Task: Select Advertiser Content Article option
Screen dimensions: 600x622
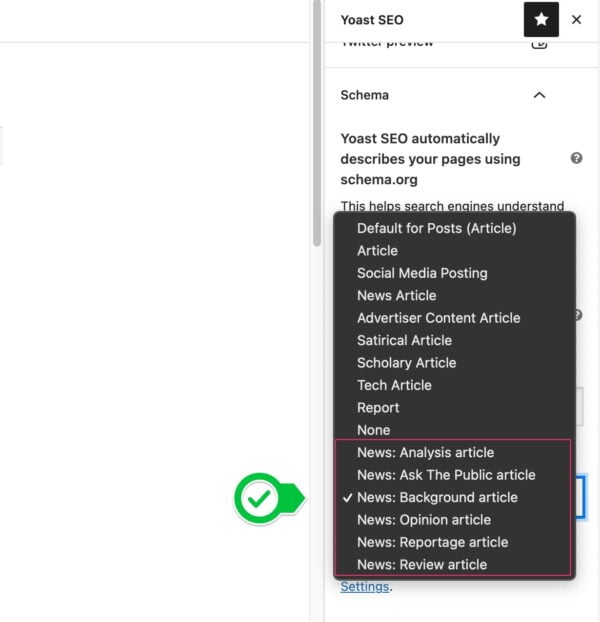Action: 438,318
